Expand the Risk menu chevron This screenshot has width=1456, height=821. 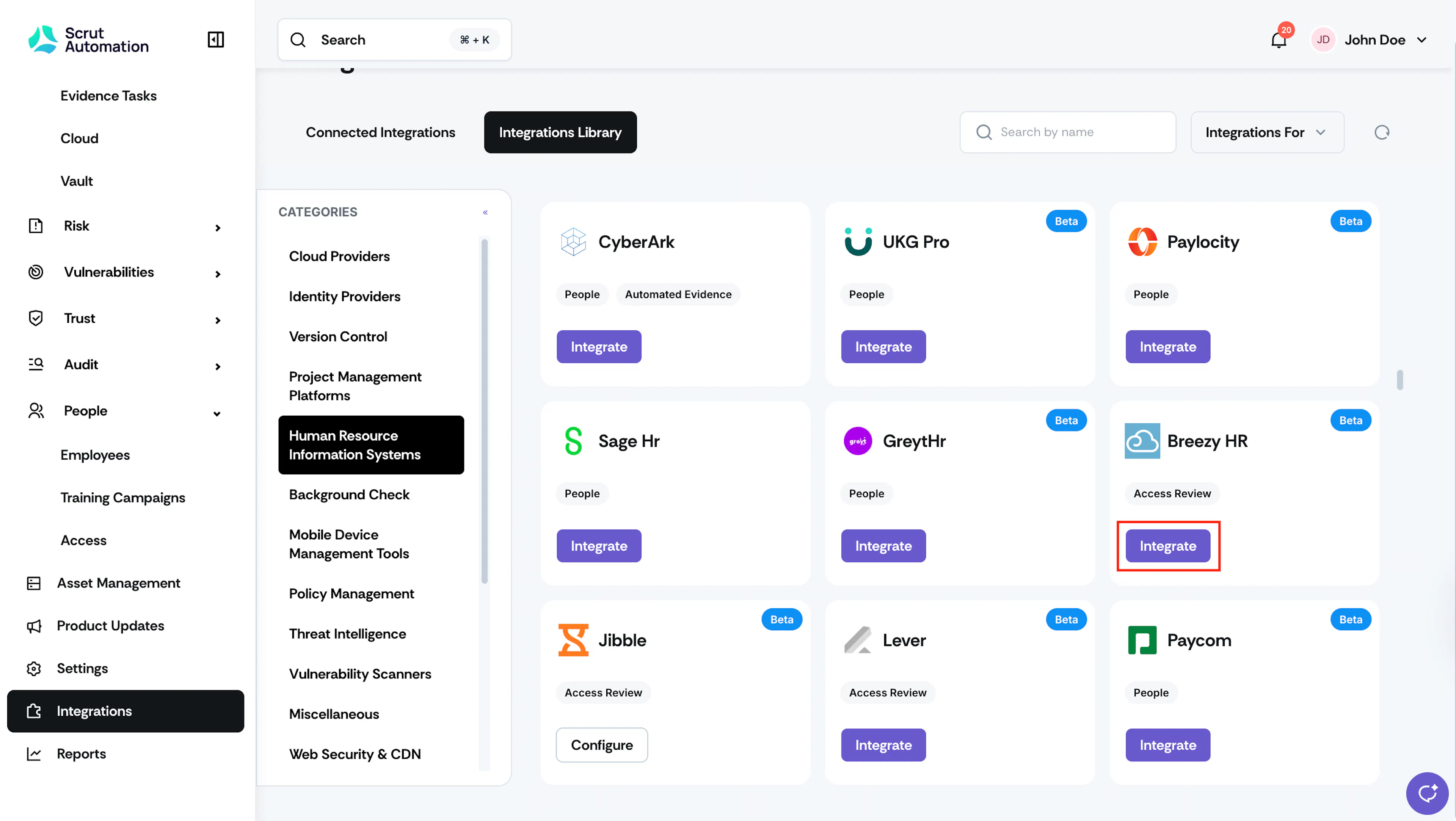tap(218, 228)
